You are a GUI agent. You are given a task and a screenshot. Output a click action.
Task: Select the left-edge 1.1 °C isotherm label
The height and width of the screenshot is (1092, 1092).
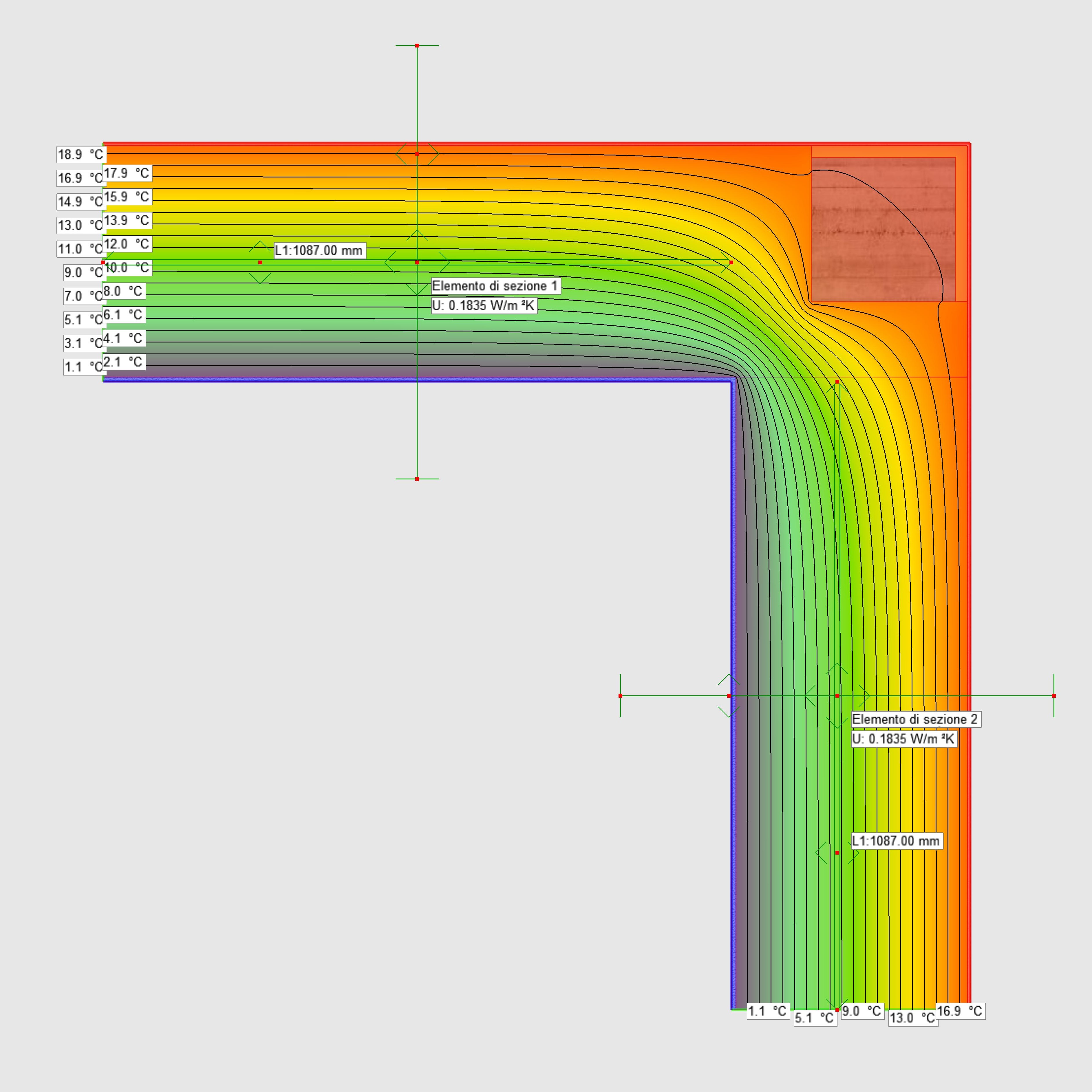coord(83,367)
